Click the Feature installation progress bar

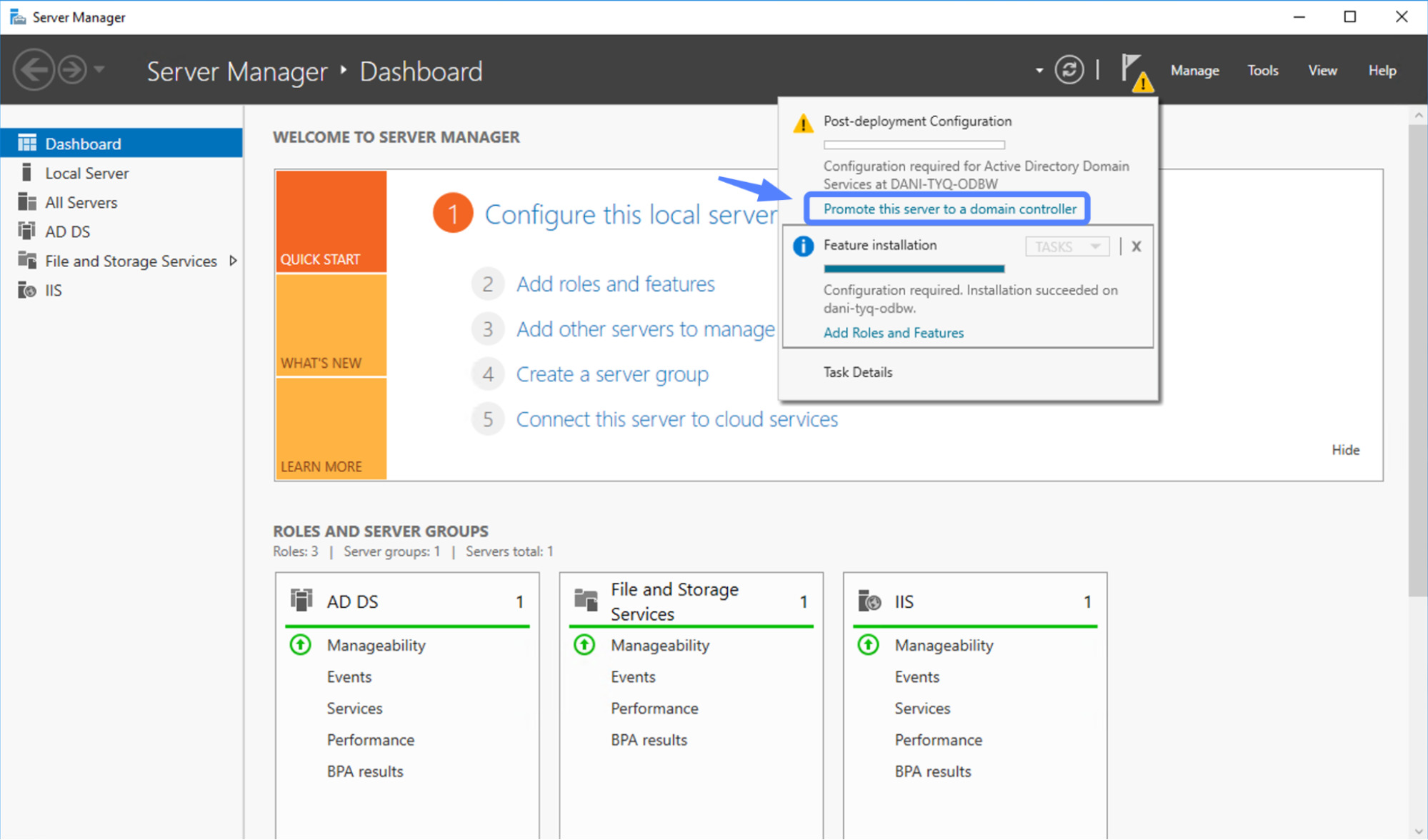tap(914, 268)
